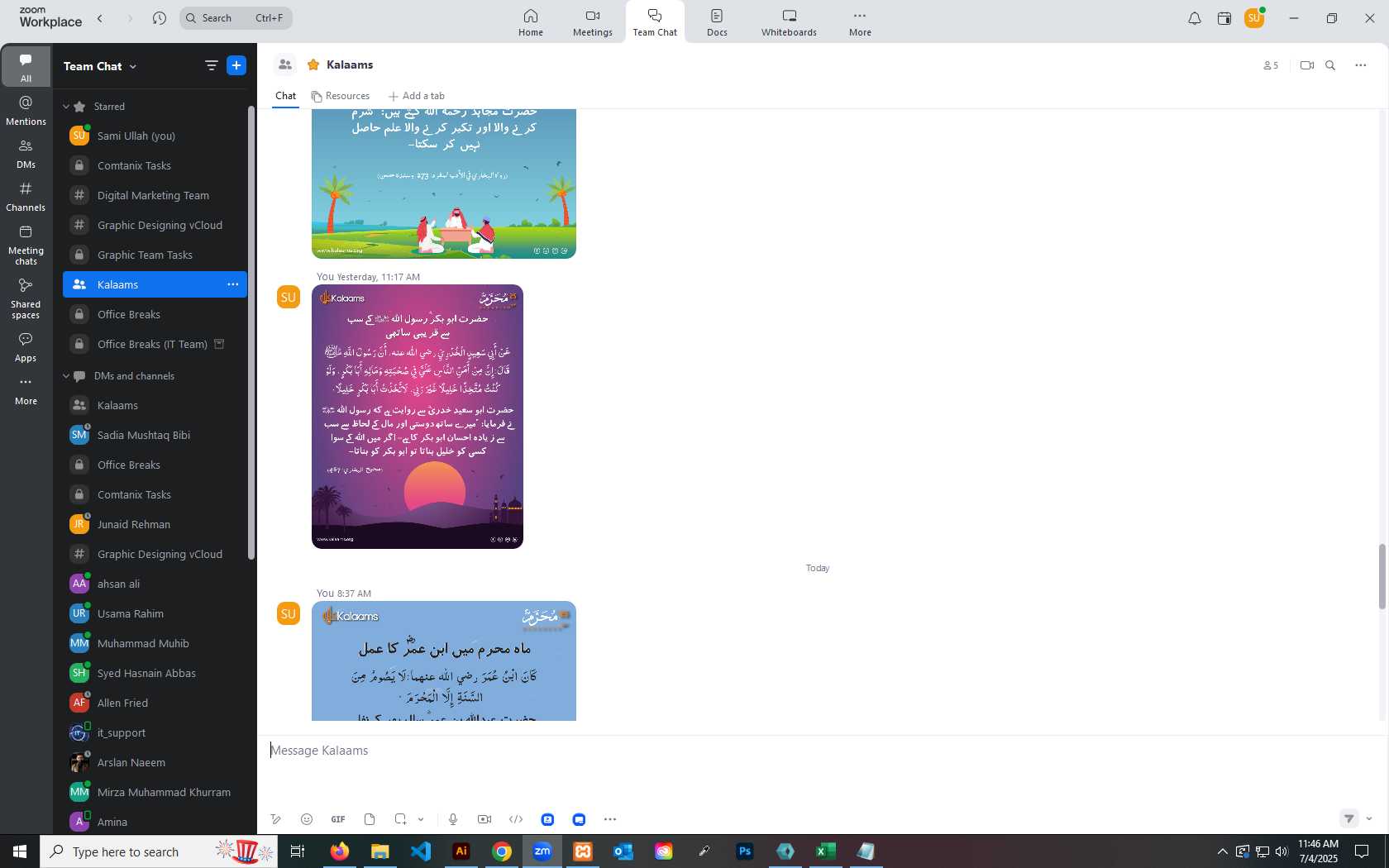Open the More tab in top navigation

point(860,22)
